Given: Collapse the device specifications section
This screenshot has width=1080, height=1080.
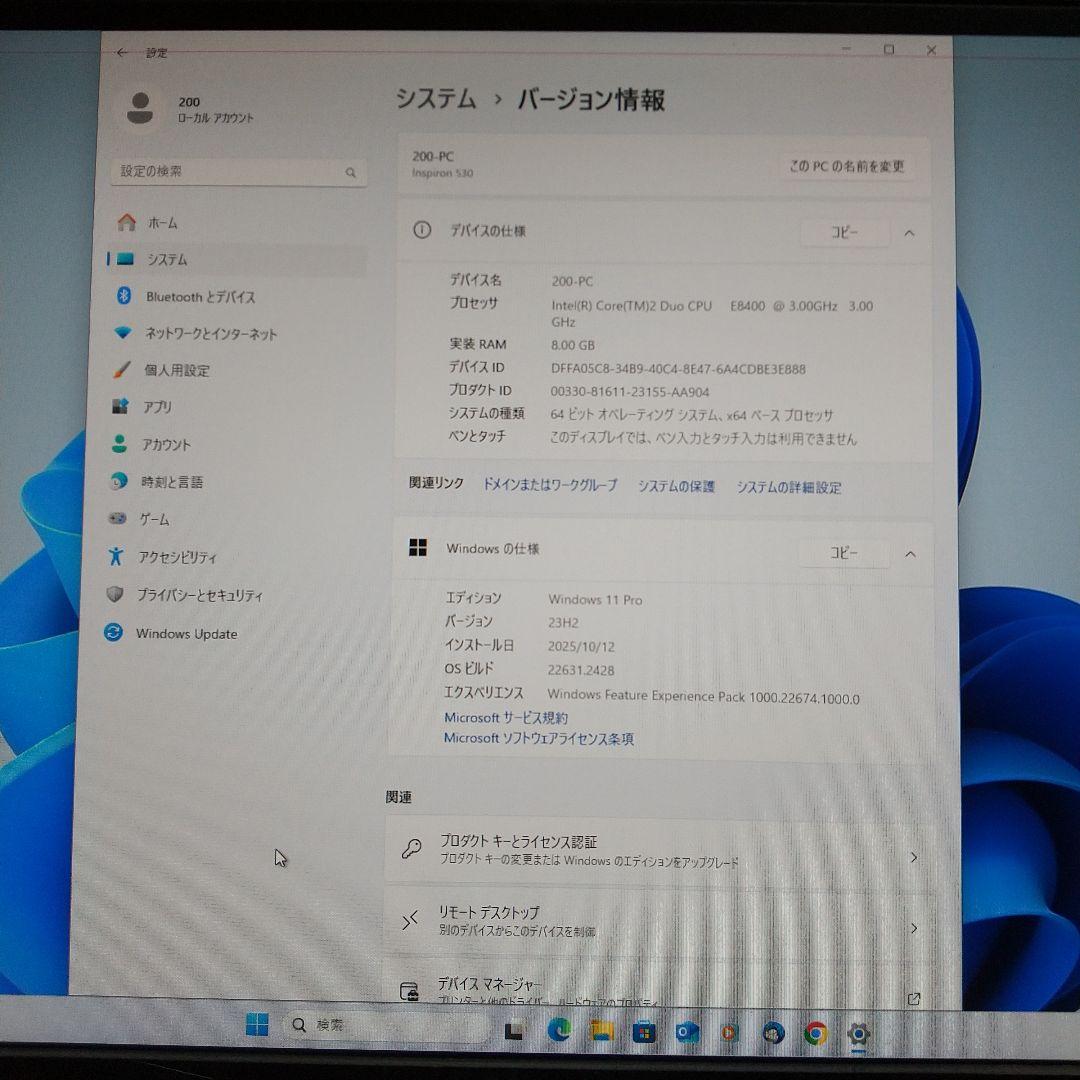Looking at the screenshot, I should [x=909, y=233].
